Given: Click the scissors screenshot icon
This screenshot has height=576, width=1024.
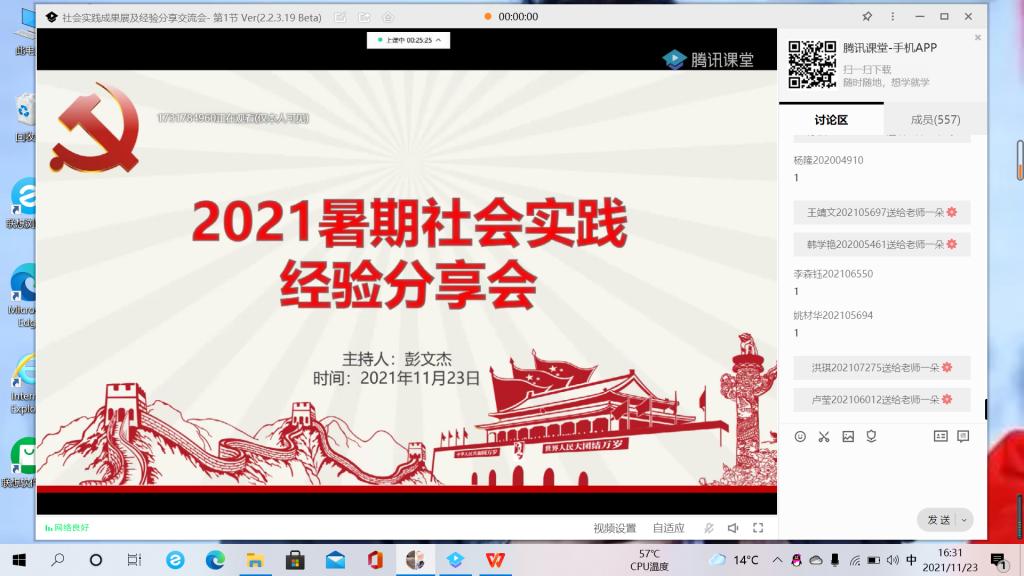Looking at the screenshot, I should (824, 436).
